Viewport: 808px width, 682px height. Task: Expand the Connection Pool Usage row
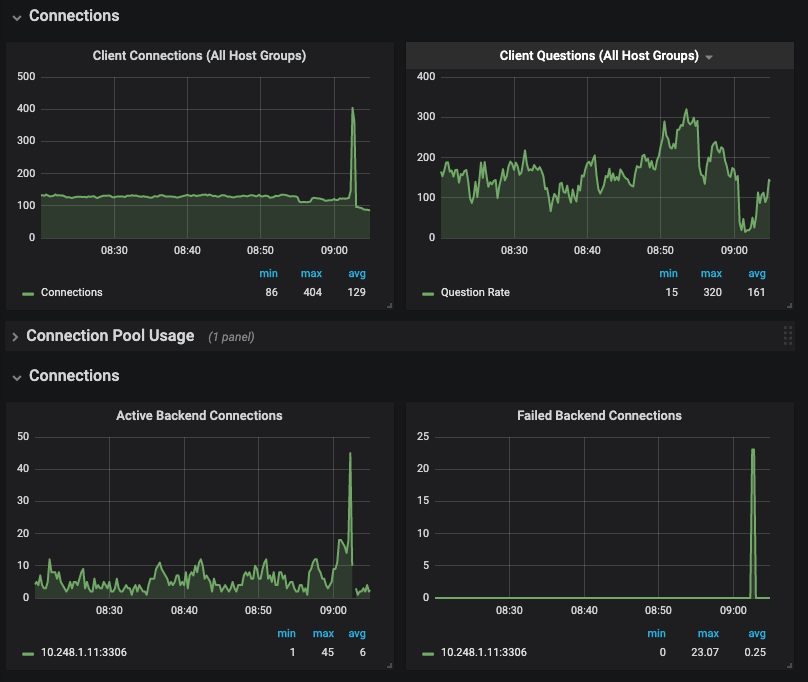pos(110,336)
